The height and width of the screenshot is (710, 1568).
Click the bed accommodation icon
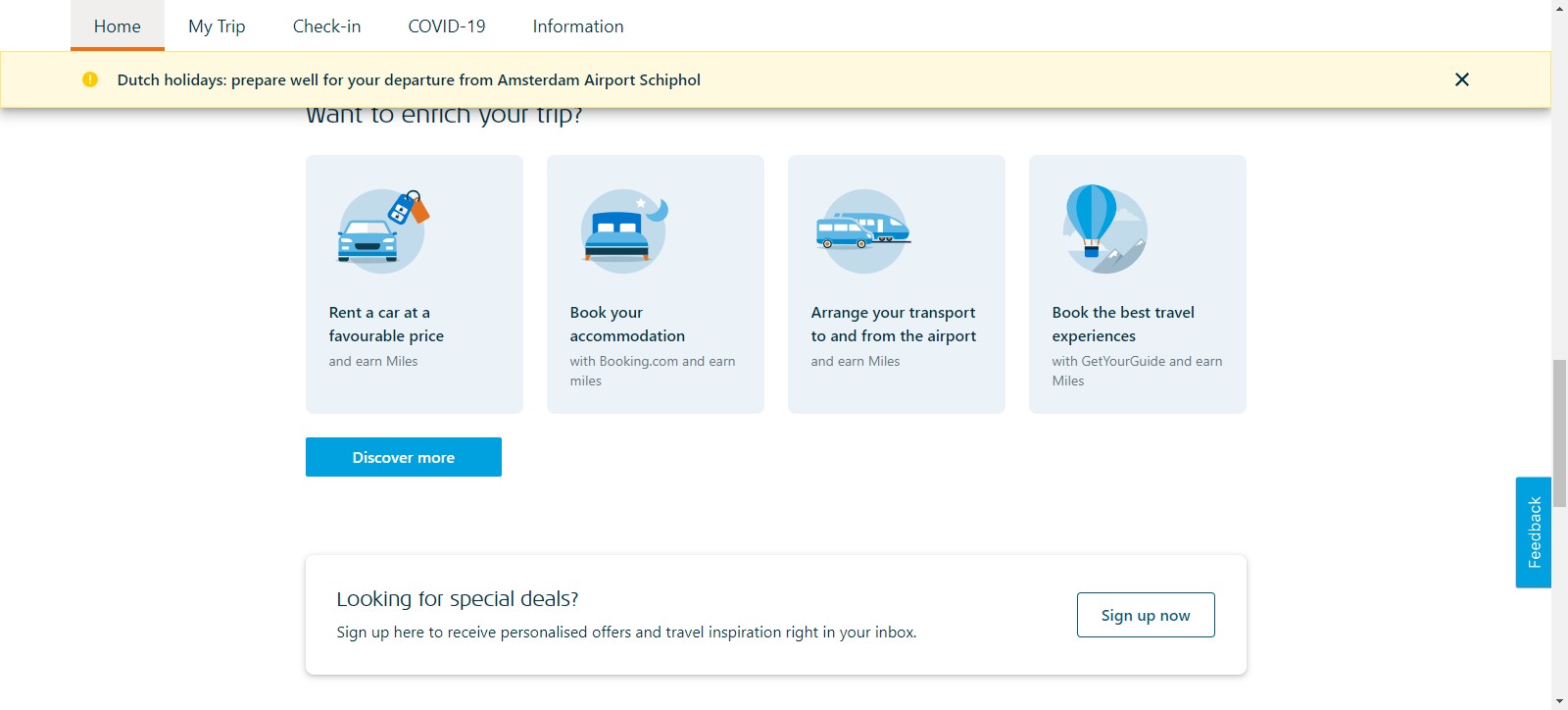pos(623,231)
